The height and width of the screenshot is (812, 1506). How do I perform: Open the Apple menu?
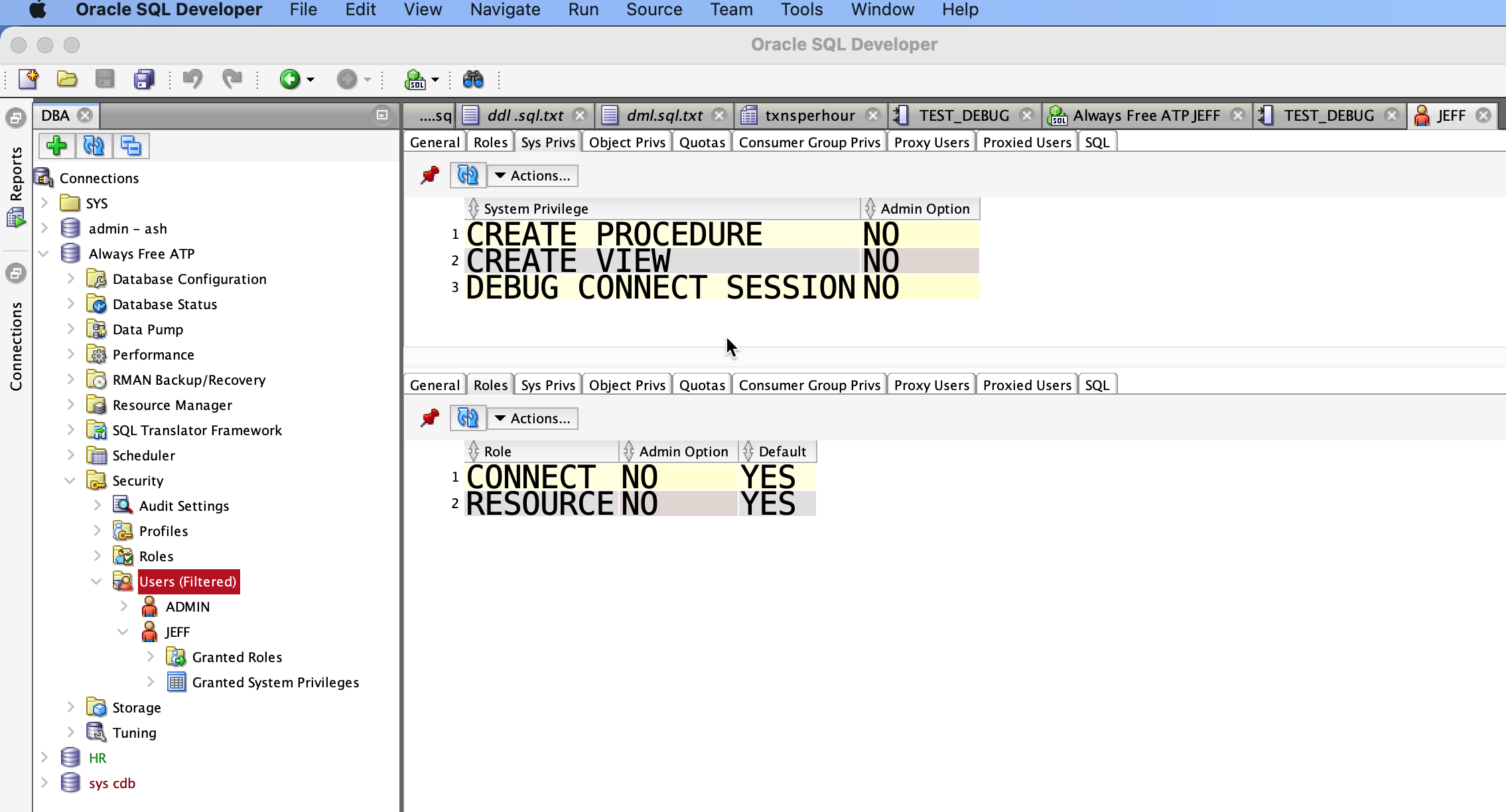click(x=38, y=10)
